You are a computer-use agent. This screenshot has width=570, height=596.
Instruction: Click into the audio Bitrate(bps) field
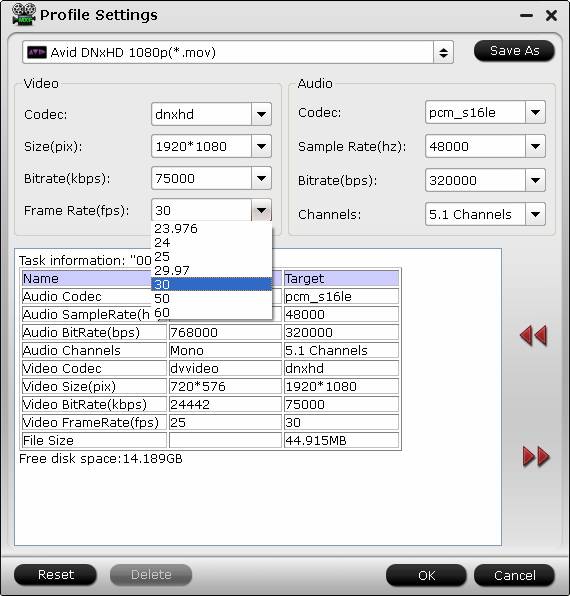[x=475, y=180]
